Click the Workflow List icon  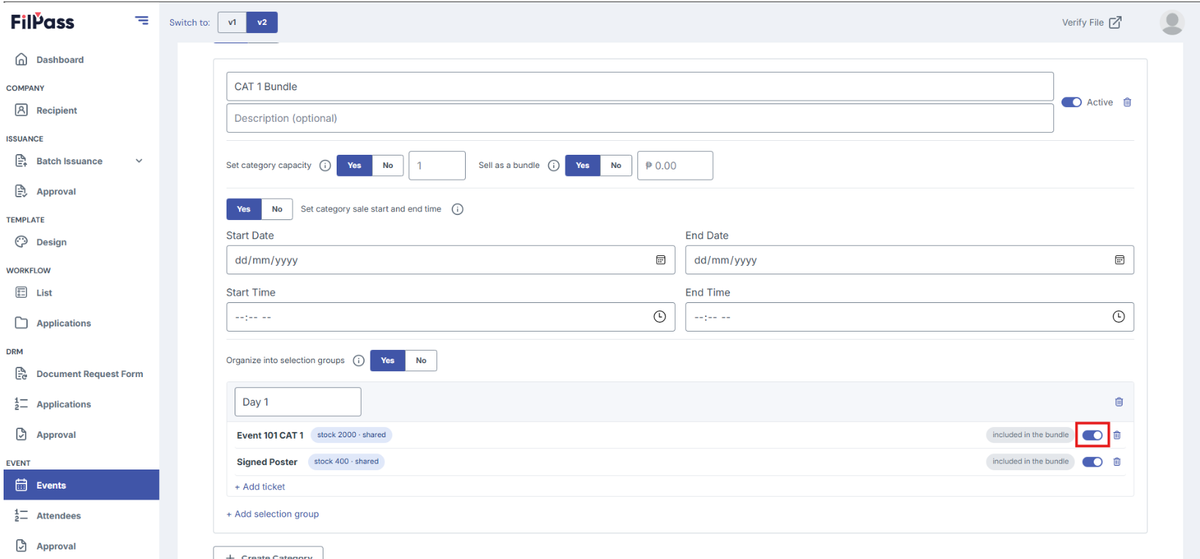coord(21,293)
